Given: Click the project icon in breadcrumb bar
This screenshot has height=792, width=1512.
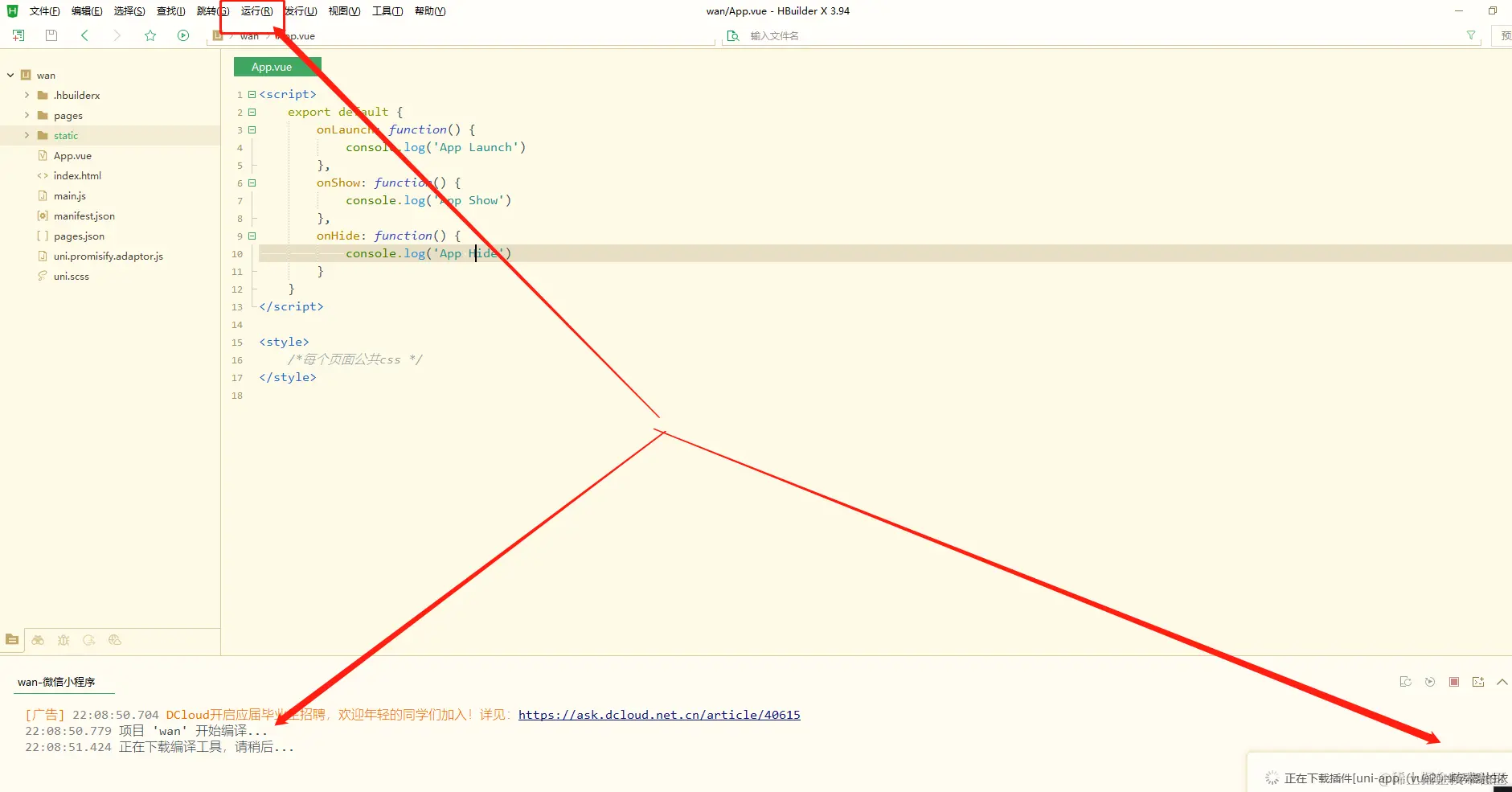Looking at the screenshot, I should click(218, 35).
